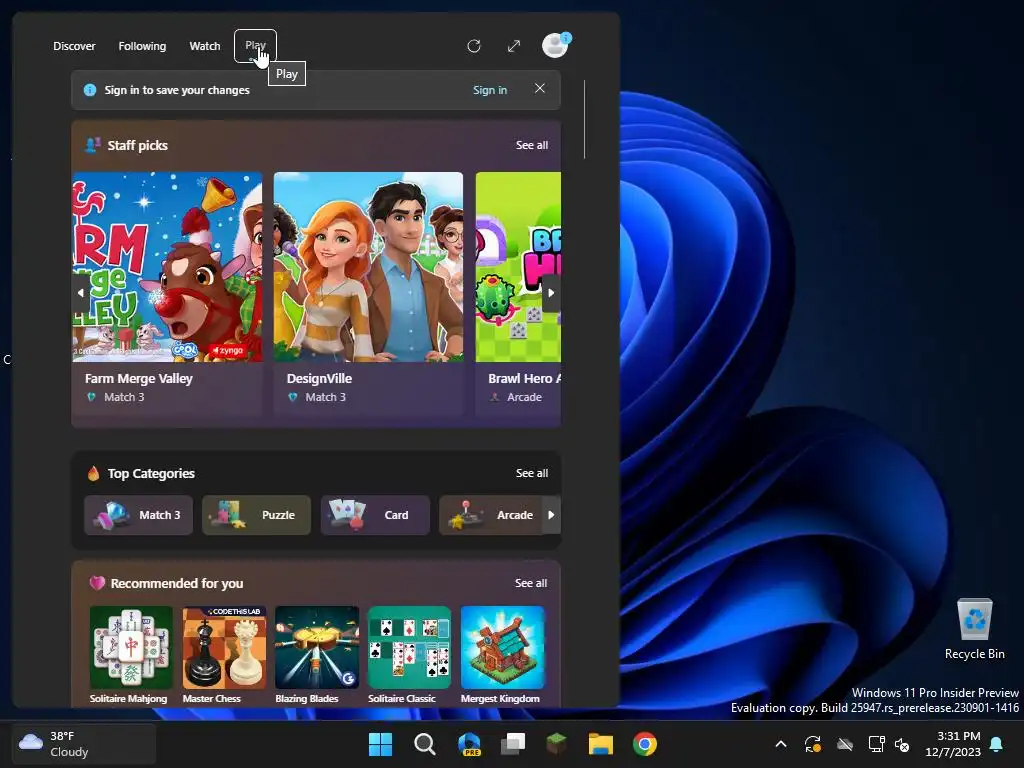
Task: Click the Farm Merge Valley title
Action: [138, 379]
